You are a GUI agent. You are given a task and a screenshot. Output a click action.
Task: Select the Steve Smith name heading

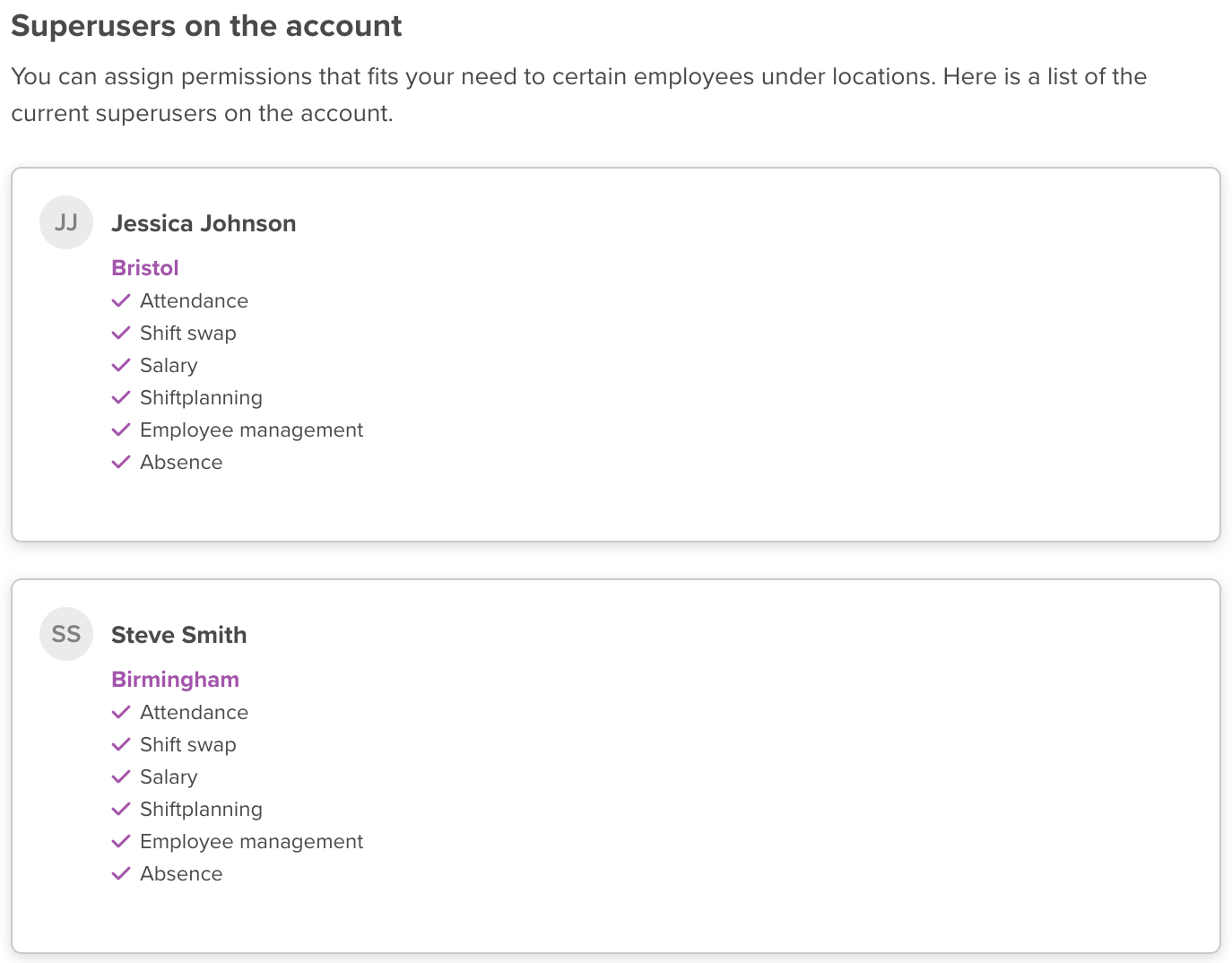[178, 635]
